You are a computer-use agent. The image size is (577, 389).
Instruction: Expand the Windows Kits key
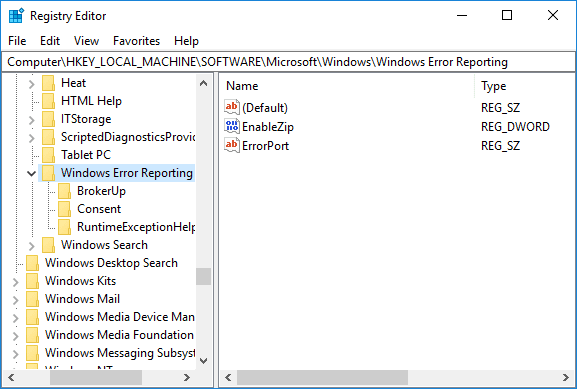pos(15,282)
